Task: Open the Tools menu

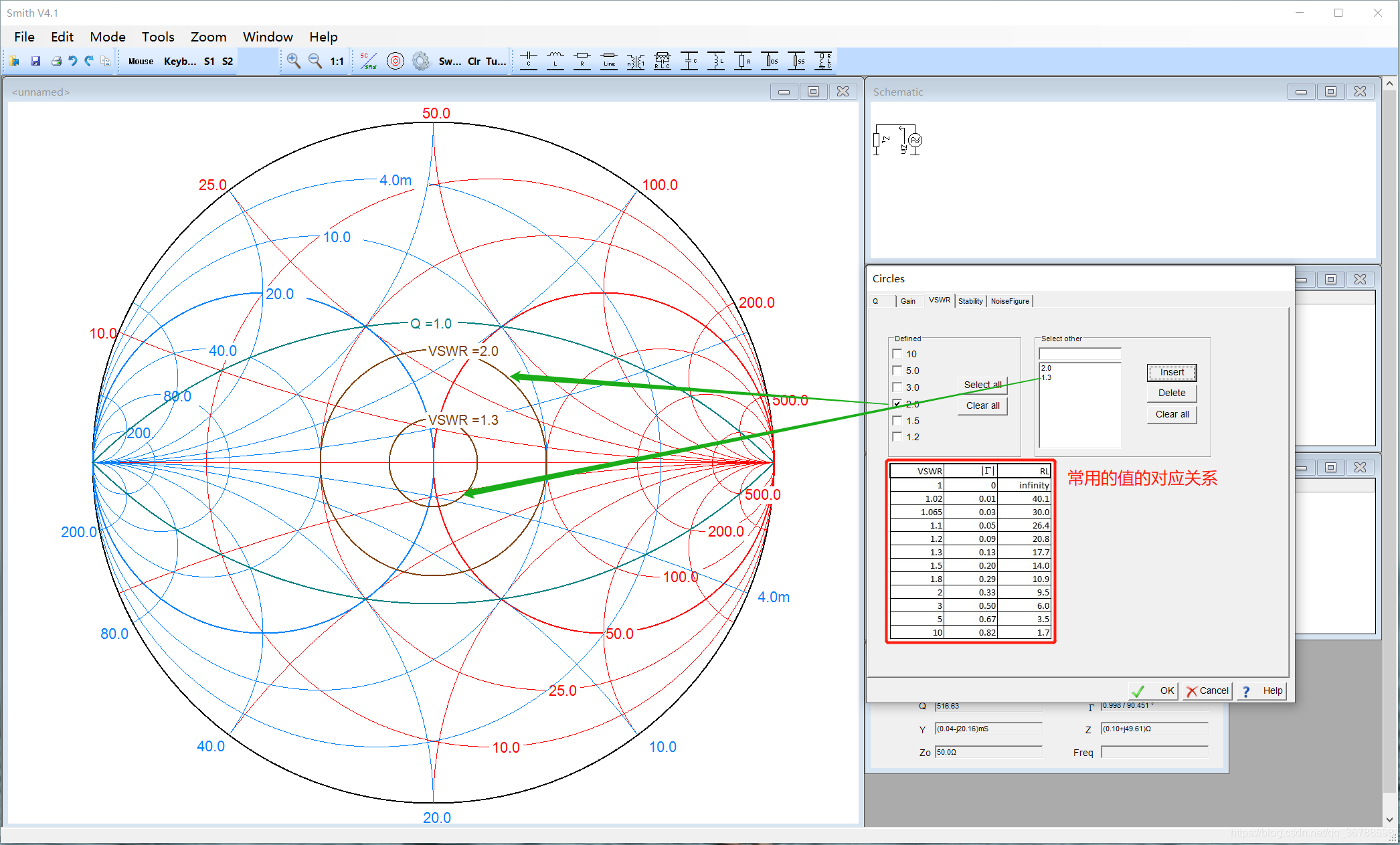Action: click(x=157, y=37)
